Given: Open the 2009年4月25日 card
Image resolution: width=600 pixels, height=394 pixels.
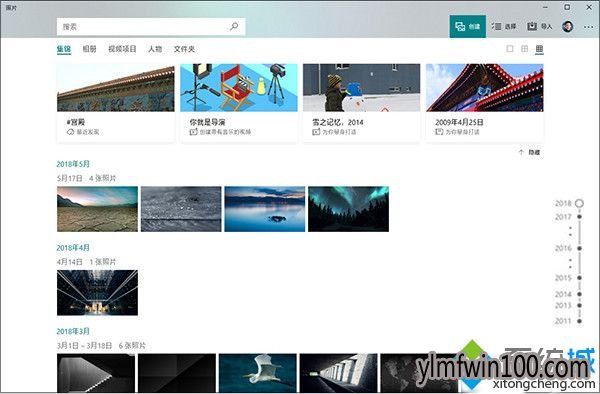Looking at the screenshot, I should pyautogui.click(x=484, y=103).
